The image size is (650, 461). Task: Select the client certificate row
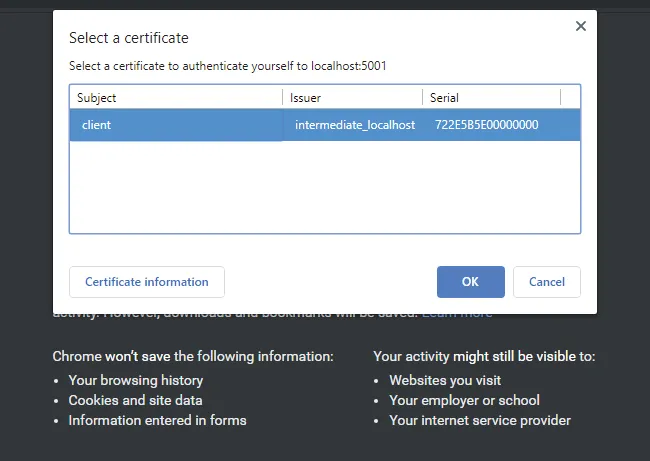(x=175, y=125)
